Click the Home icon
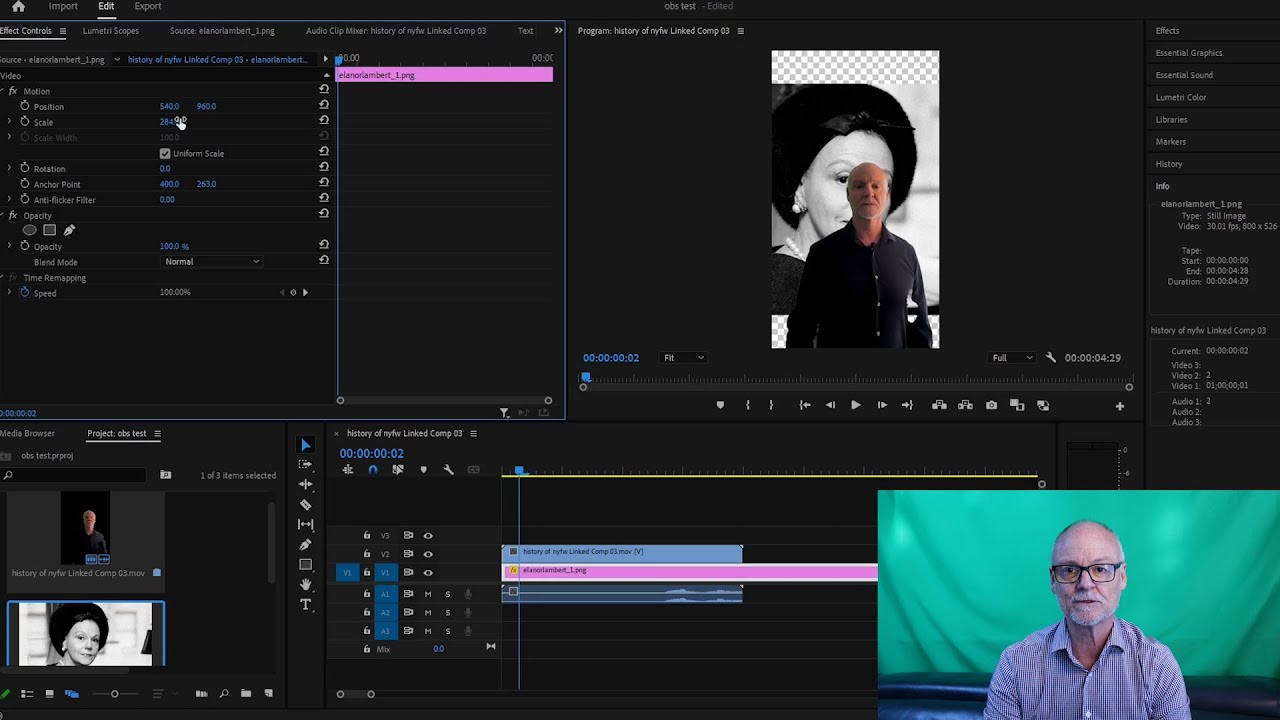Image resolution: width=1280 pixels, height=720 pixels. click(18, 7)
